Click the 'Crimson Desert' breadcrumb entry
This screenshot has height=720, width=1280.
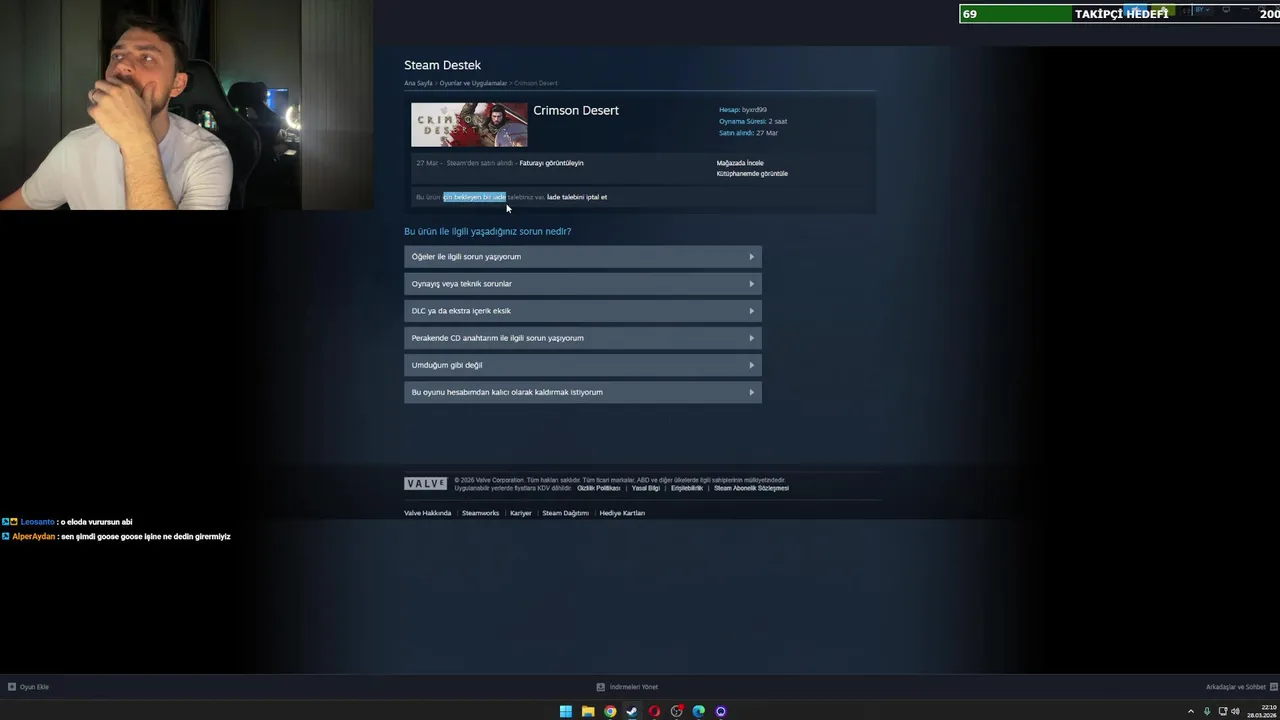coord(536,83)
